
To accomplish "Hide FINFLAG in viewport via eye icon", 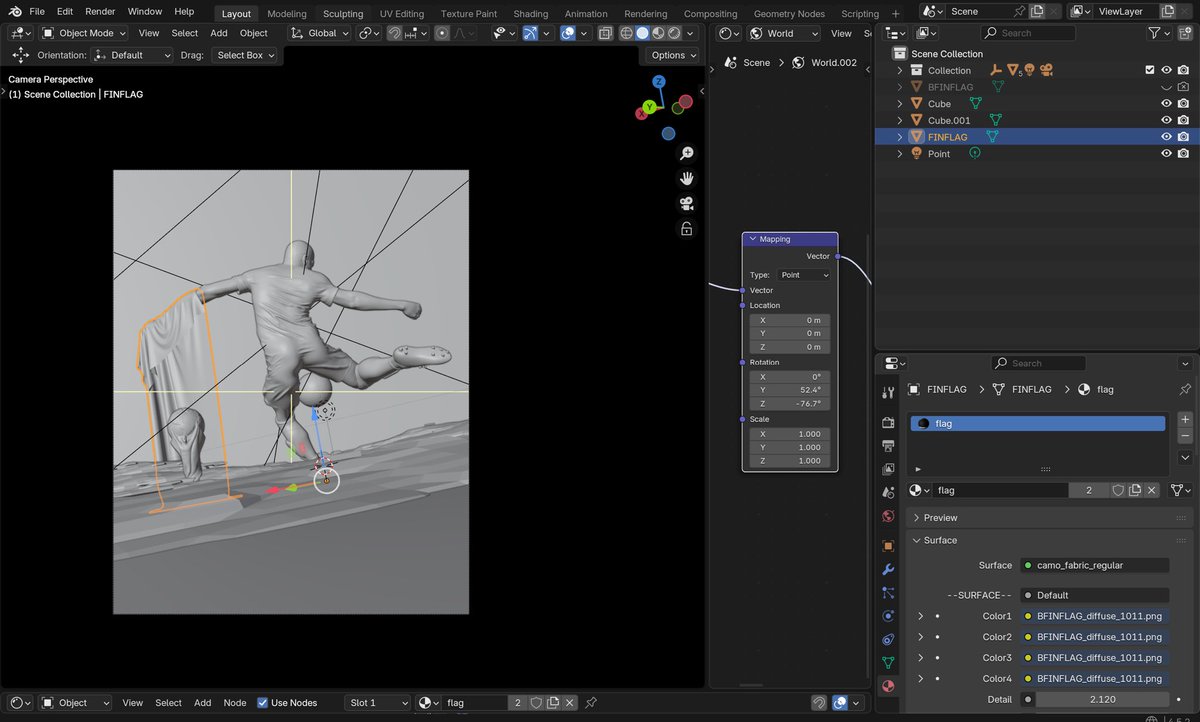I will pos(1166,137).
